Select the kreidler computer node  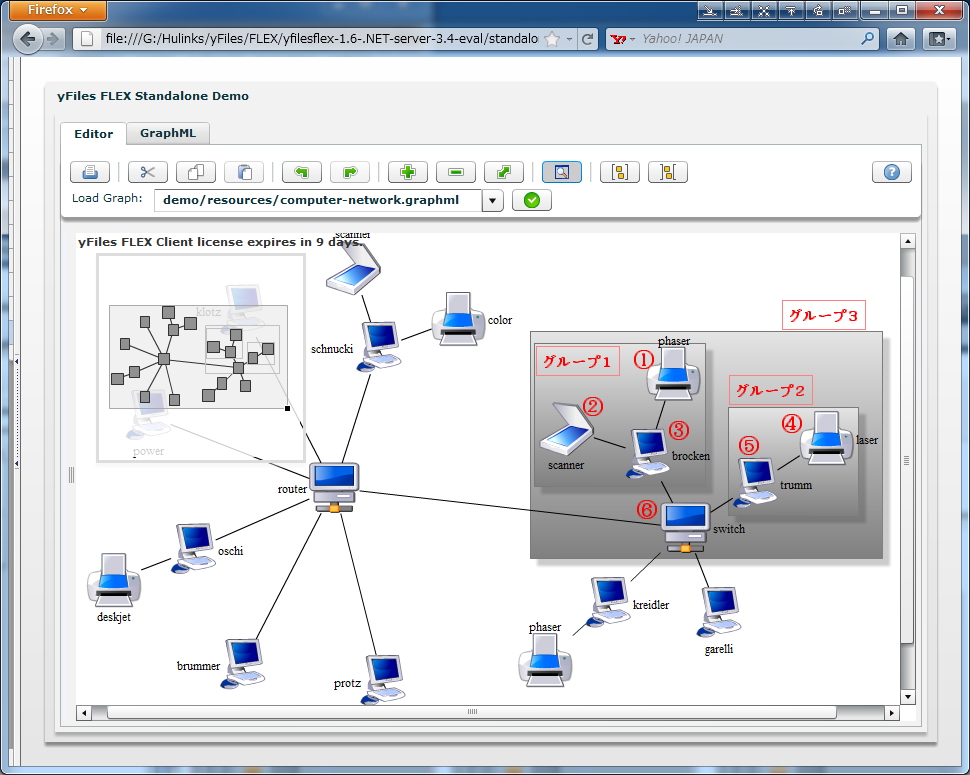[609, 602]
